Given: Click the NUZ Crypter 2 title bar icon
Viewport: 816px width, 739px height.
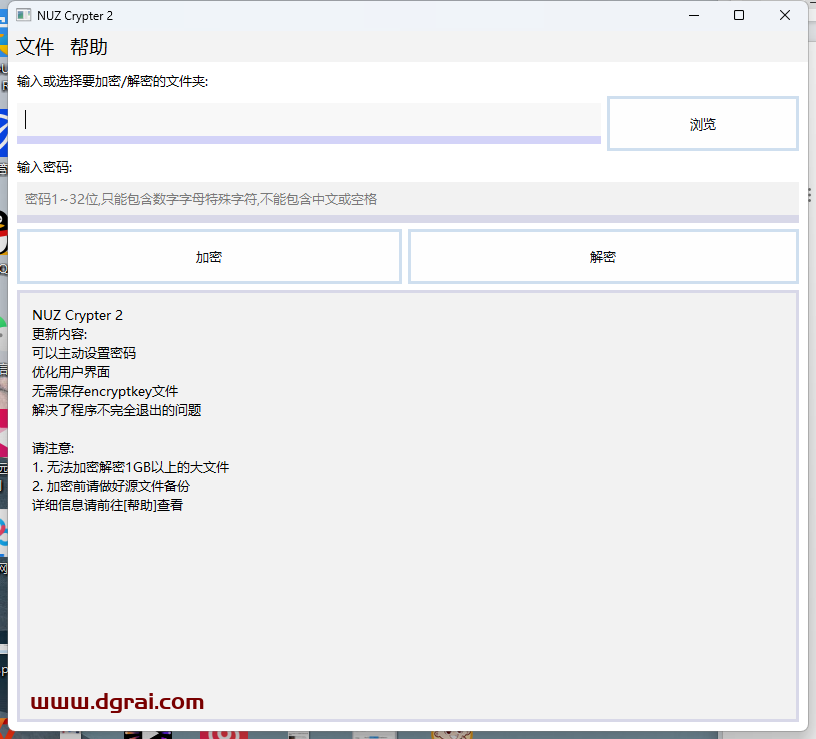Looking at the screenshot, I should 23,15.
